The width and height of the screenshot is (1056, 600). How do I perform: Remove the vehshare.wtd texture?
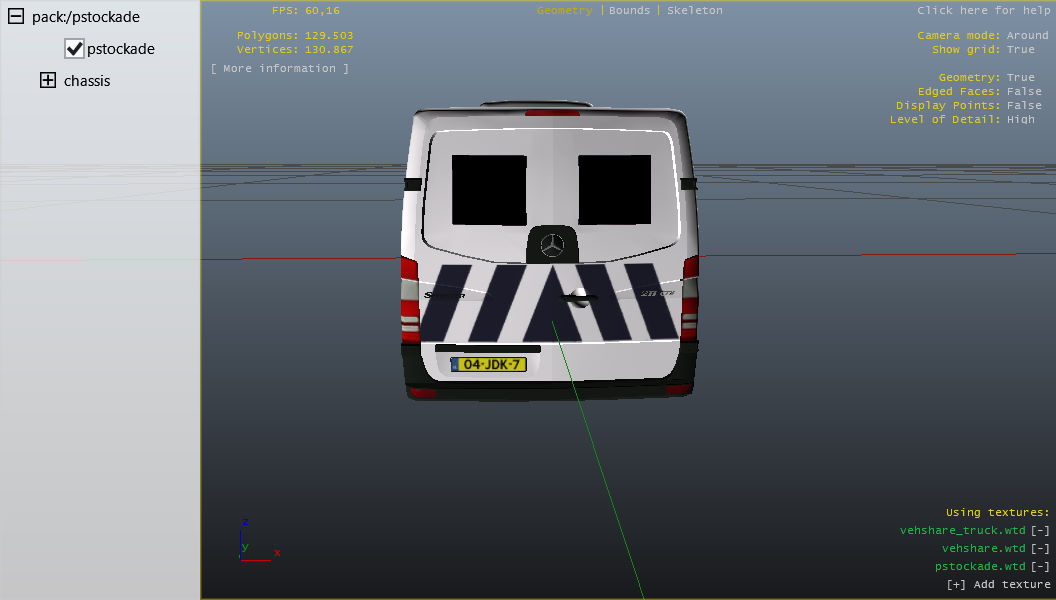(1040, 549)
